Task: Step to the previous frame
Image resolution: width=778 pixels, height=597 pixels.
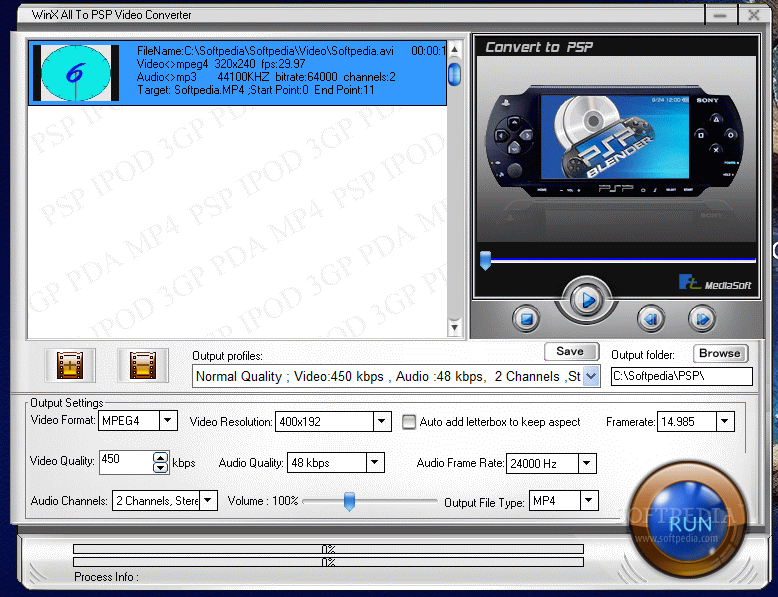Action: click(x=651, y=319)
